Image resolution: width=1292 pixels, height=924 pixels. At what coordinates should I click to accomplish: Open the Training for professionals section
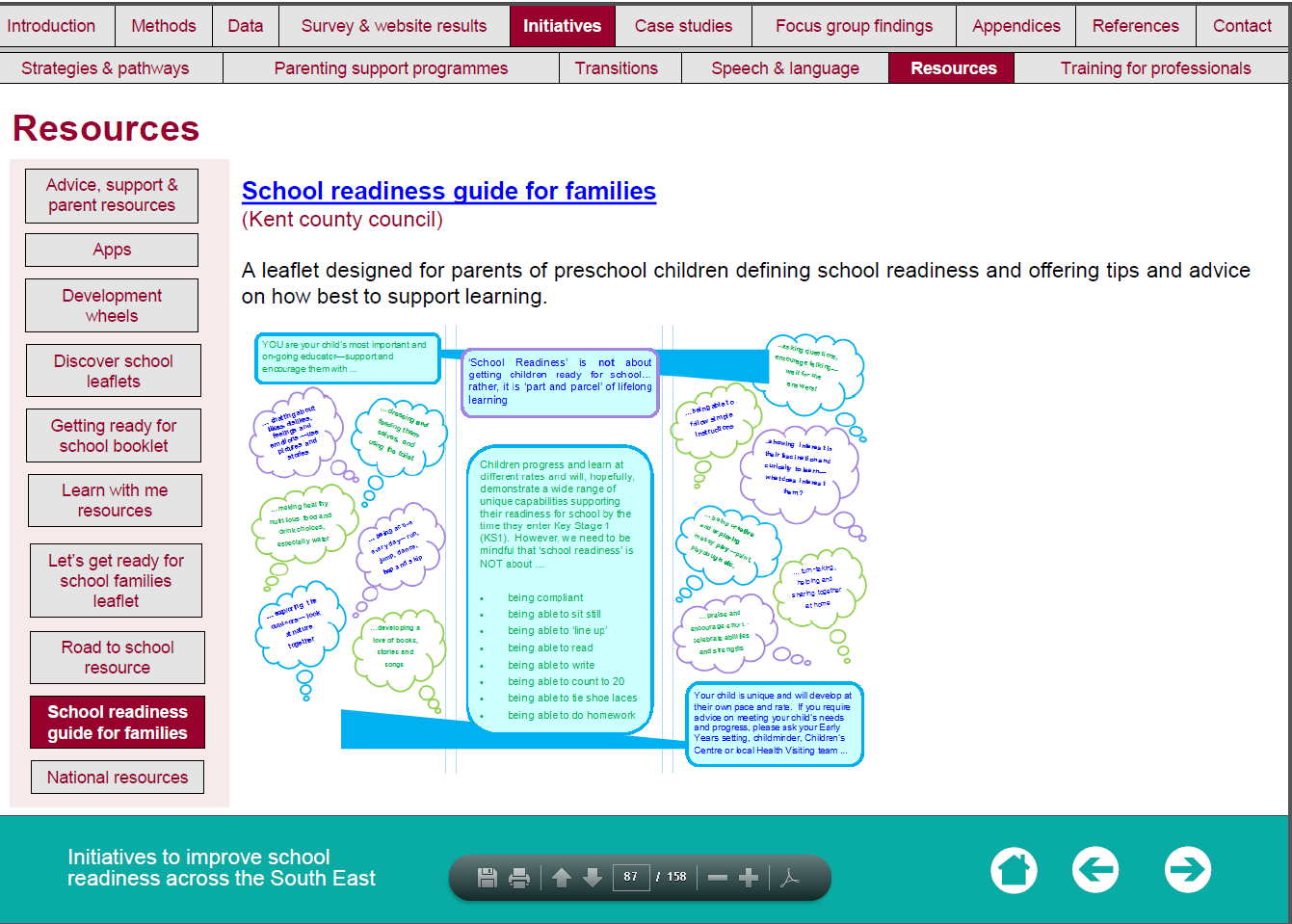(1155, 68)
